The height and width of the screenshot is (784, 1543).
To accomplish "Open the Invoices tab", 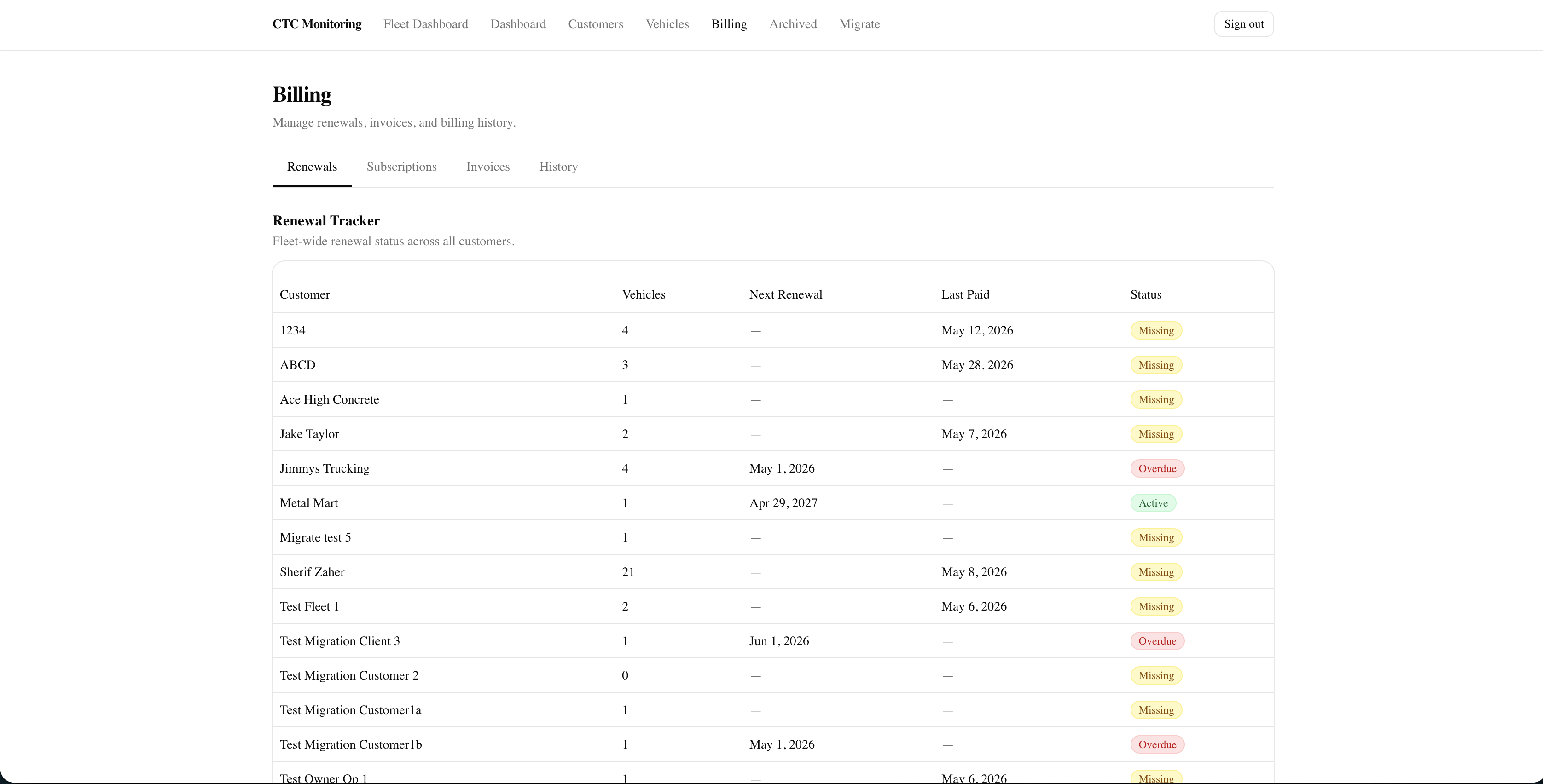I will pos(487,167).
